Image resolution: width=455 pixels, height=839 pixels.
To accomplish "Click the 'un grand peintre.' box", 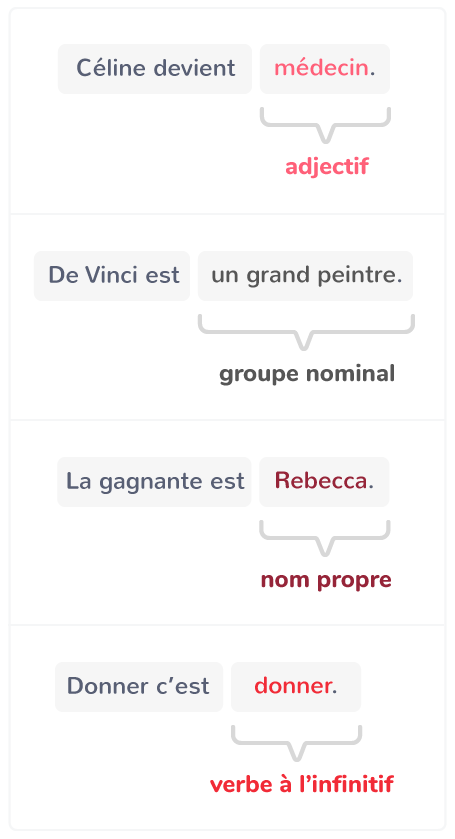I will 306,276.
